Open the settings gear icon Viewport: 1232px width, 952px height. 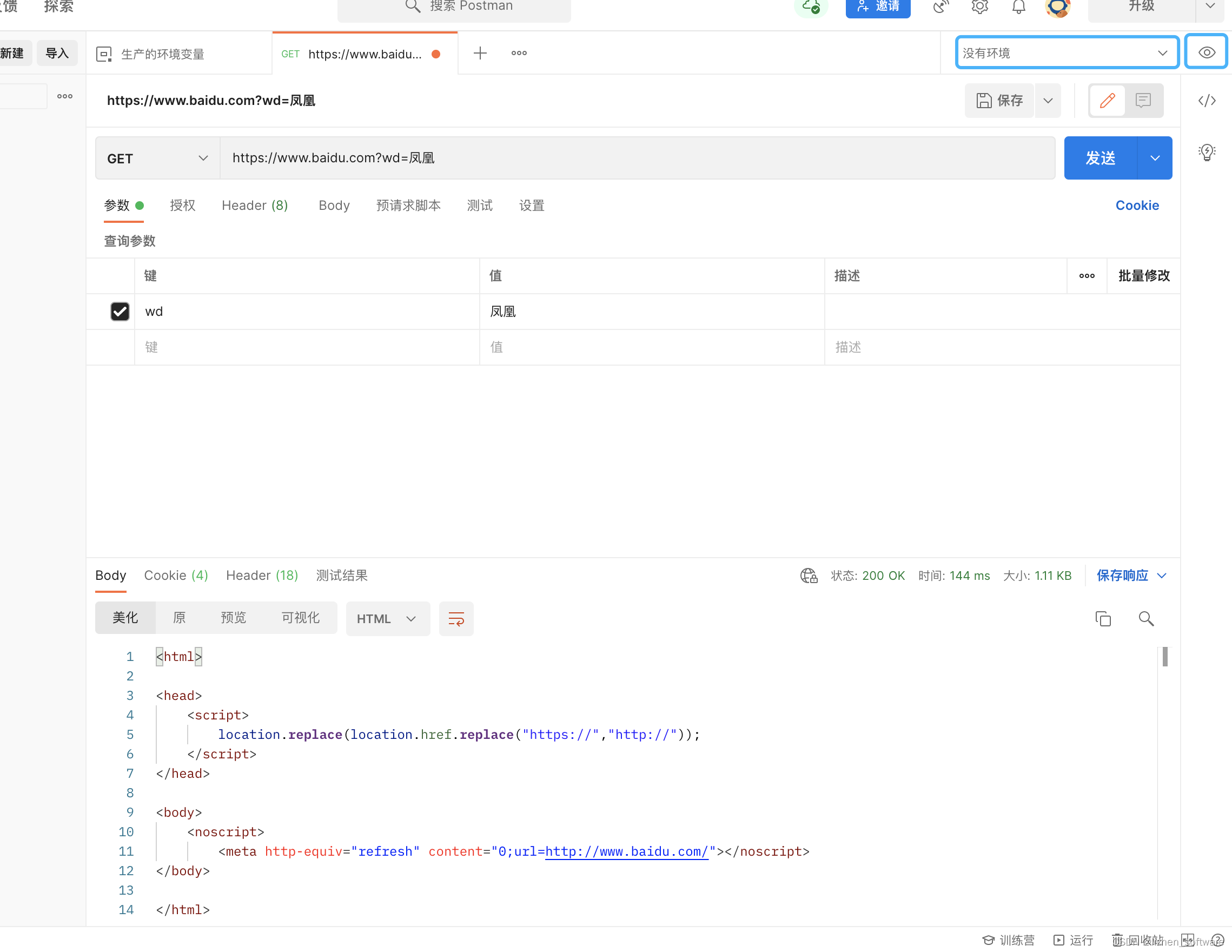(980, 7)
